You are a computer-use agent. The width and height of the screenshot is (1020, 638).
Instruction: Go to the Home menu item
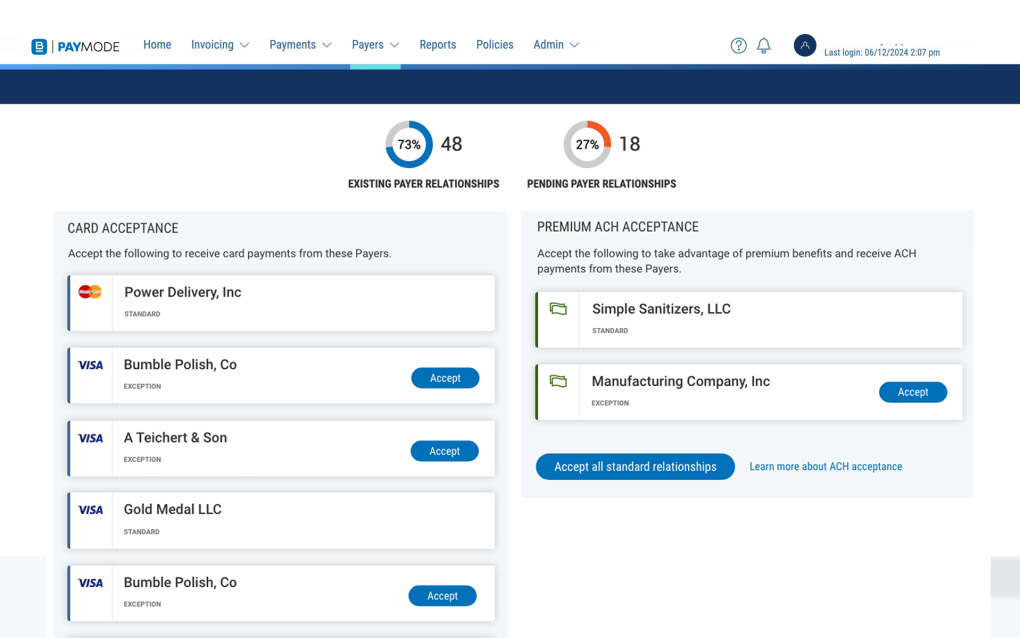(x=157, y=45)
